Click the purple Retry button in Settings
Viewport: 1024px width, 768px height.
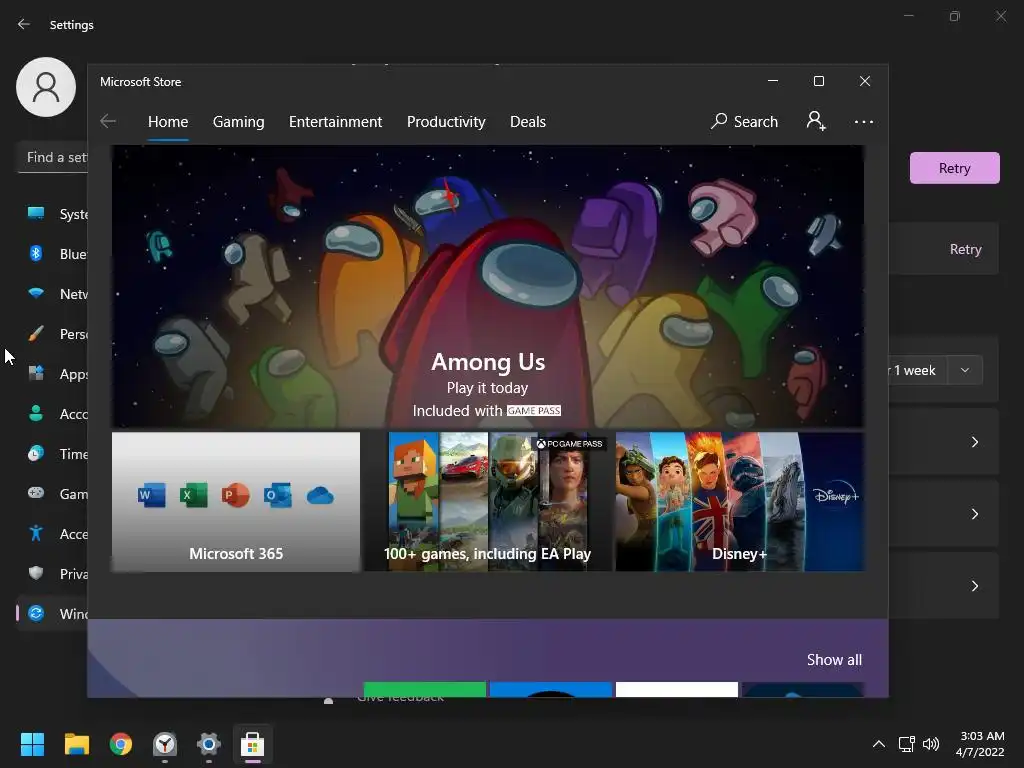[x=954, y=168]
